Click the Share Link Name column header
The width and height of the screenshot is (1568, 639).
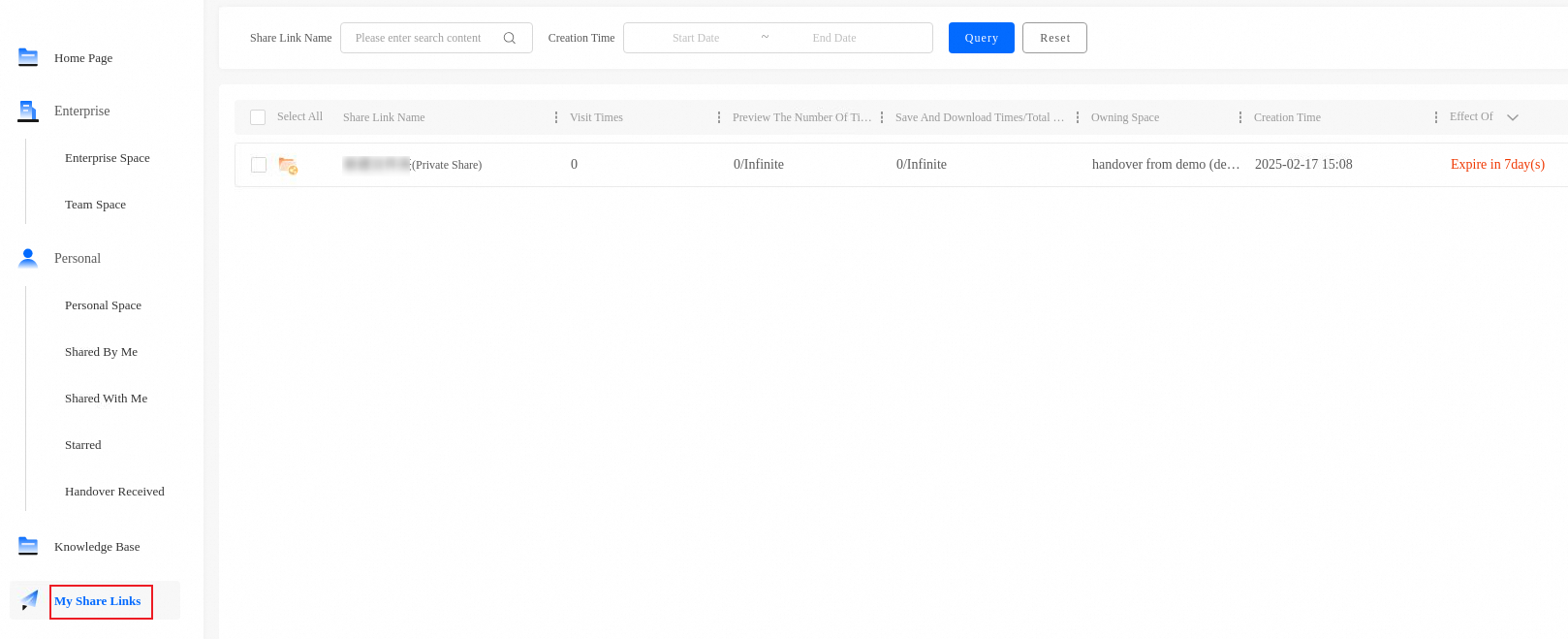tap(384, 117)
